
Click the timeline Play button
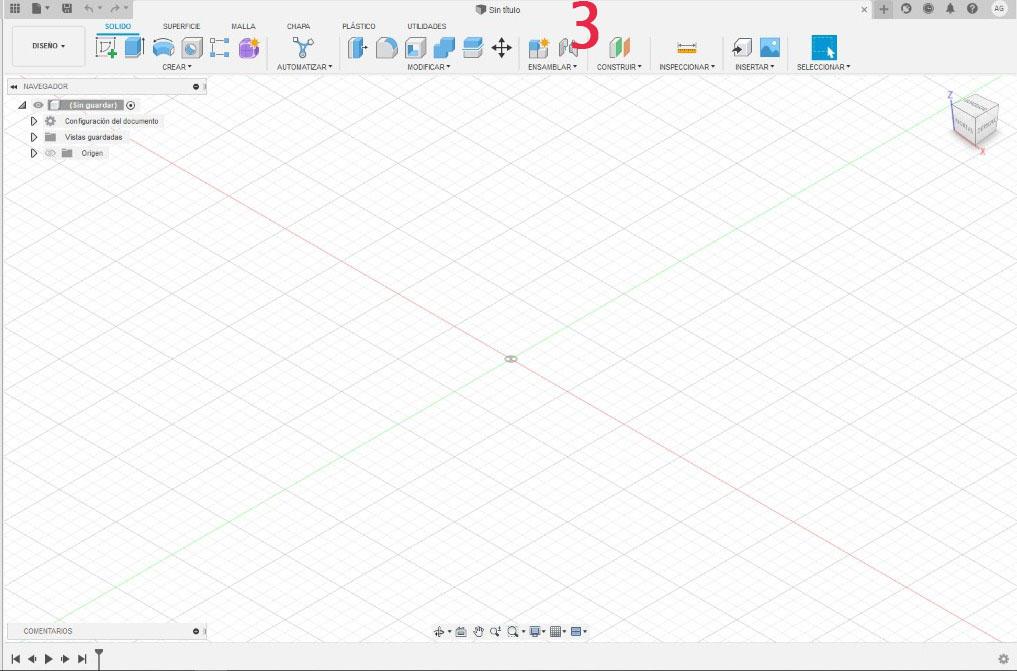(x=49, y=659)
